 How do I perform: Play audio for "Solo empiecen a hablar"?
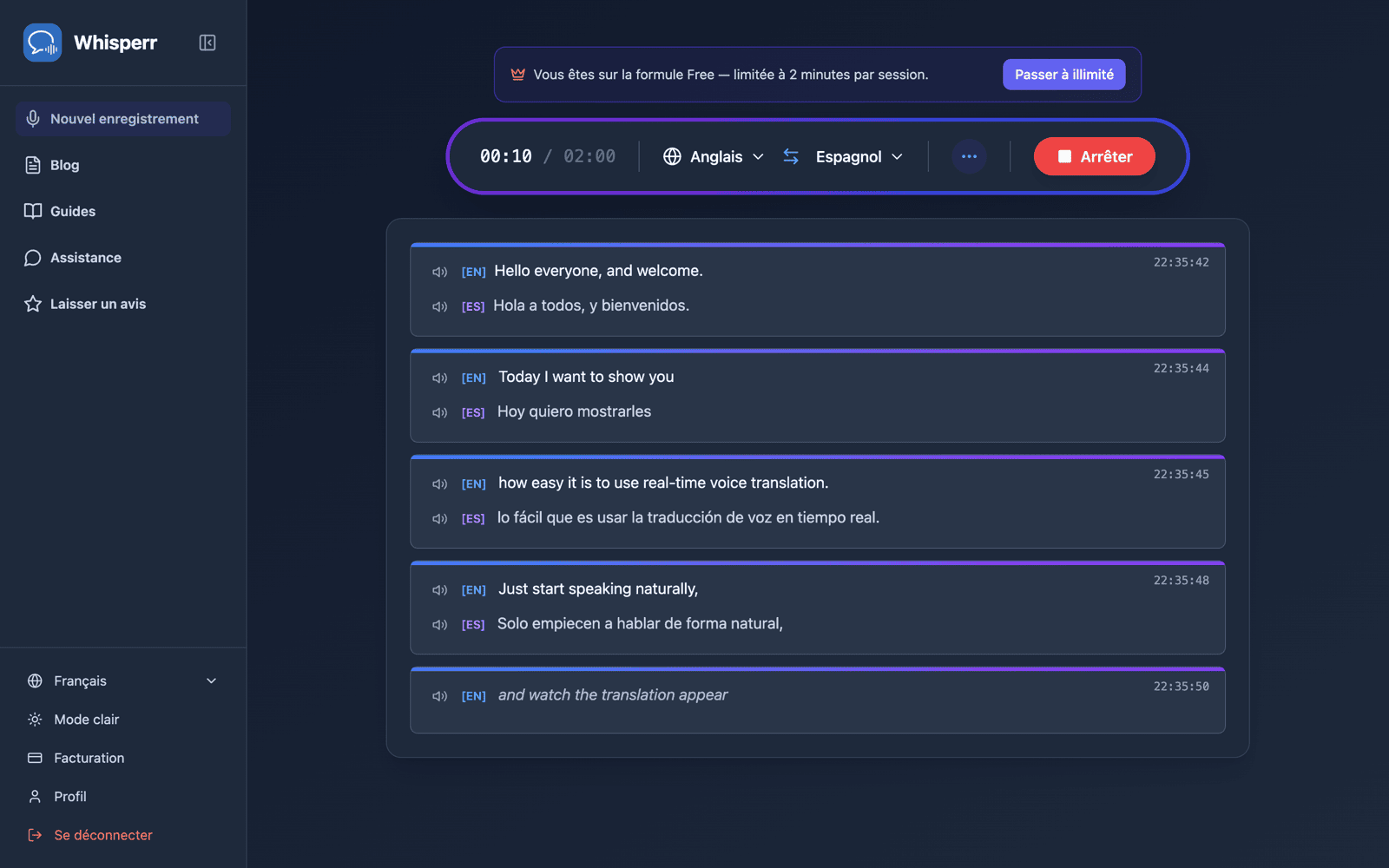click(440, 624)
